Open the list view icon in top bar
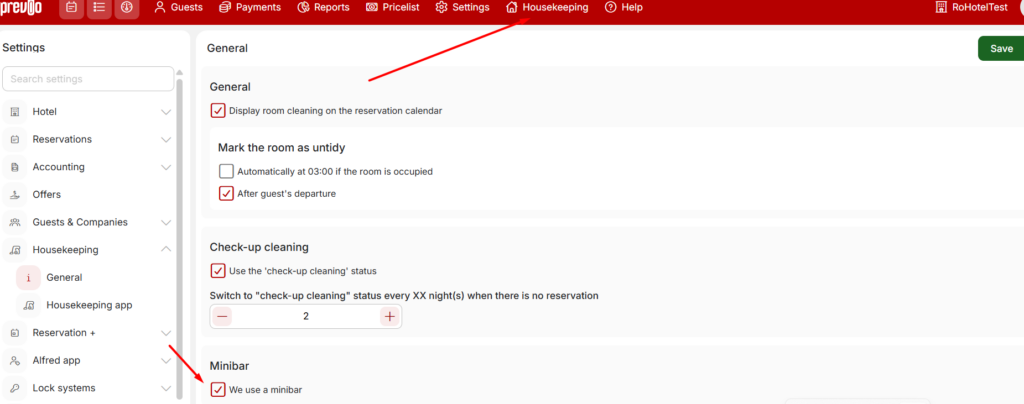Viewport: 1024px width, 404px height. pos(99,8)
